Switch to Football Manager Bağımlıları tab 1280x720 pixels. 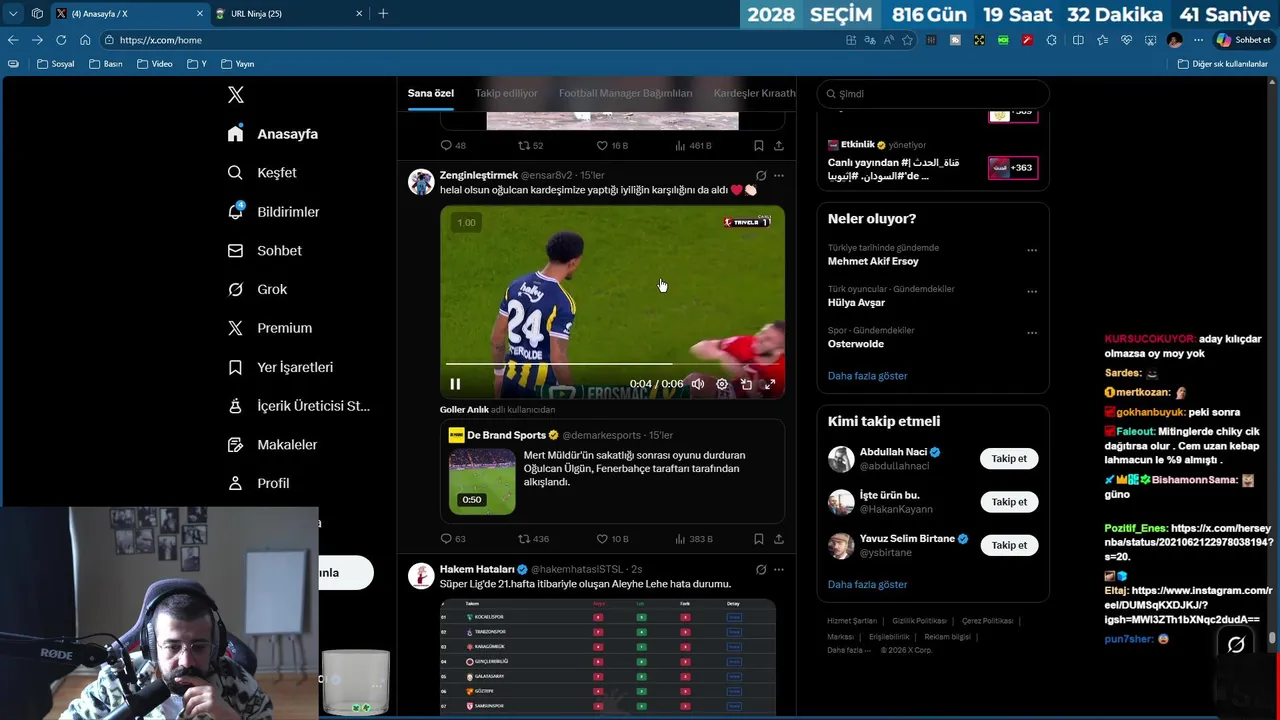[625, 93]
